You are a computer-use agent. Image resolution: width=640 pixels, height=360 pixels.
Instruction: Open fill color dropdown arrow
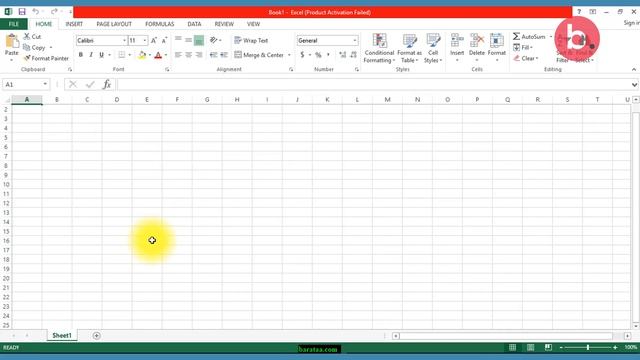150,55
